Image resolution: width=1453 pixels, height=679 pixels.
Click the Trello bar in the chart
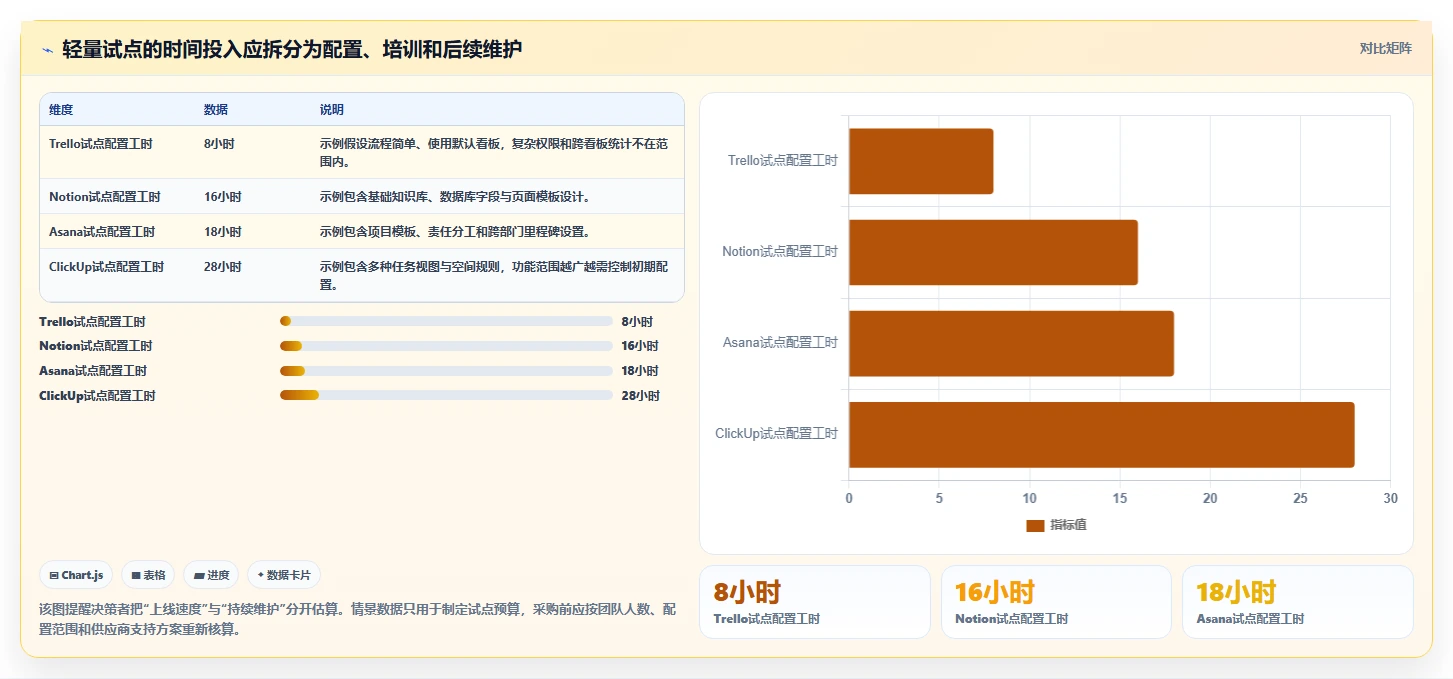921,161
